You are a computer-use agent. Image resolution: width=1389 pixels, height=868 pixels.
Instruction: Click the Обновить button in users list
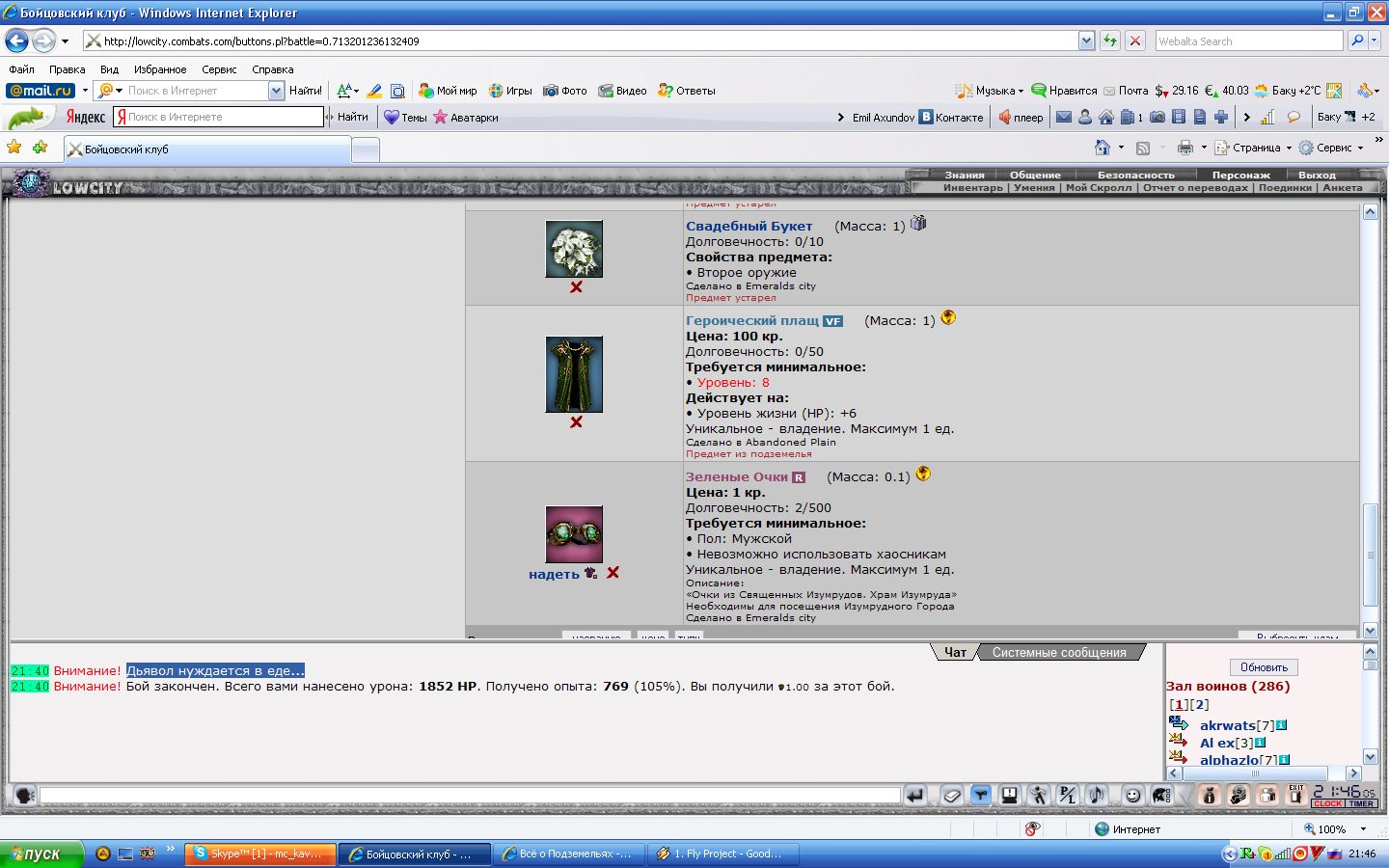(x=1264, y=667)
